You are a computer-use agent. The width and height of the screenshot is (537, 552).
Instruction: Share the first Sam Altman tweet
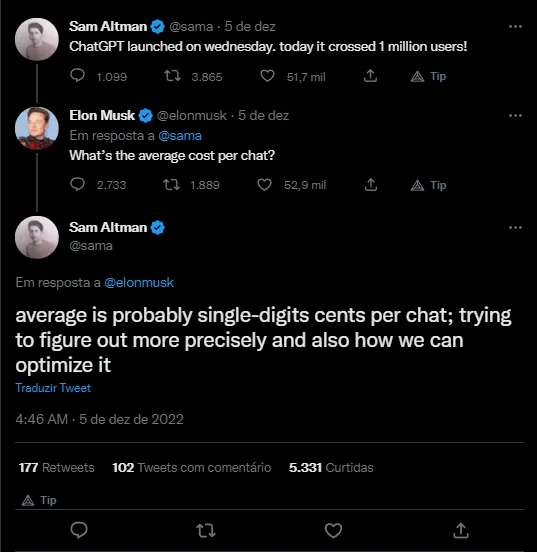click(x=370, y=76)
